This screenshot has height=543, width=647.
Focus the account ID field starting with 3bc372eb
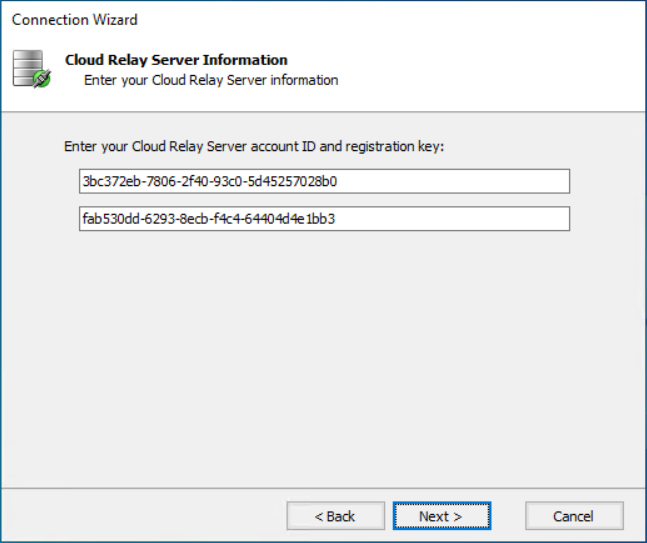tap(324, 181)
